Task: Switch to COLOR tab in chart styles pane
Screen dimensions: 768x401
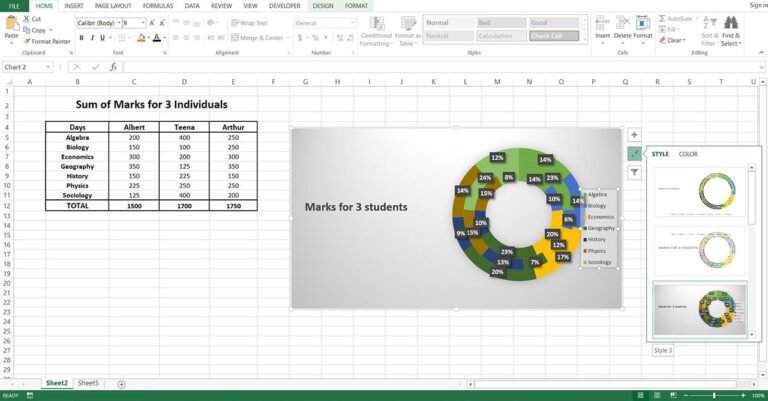Action: coord(688,154)
